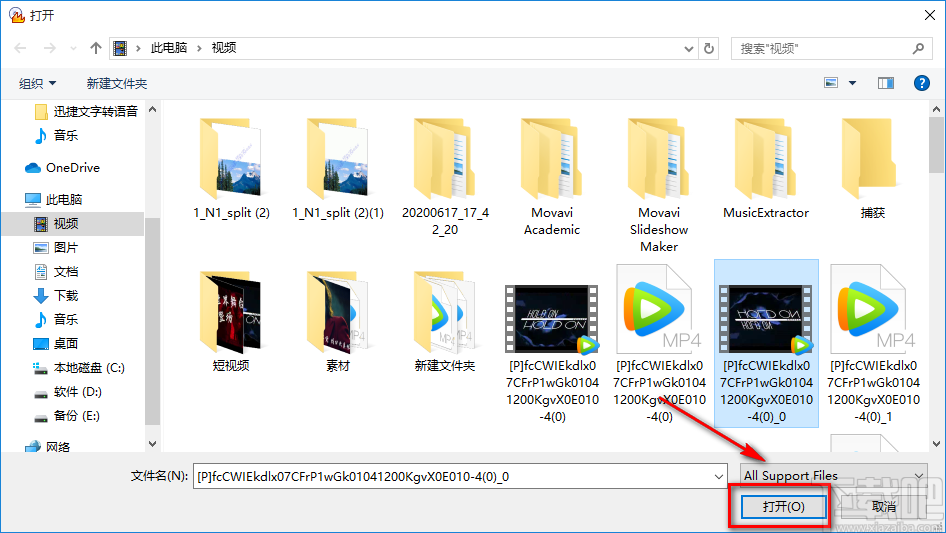Select the 短视频 folder

[x=231, y=321]
